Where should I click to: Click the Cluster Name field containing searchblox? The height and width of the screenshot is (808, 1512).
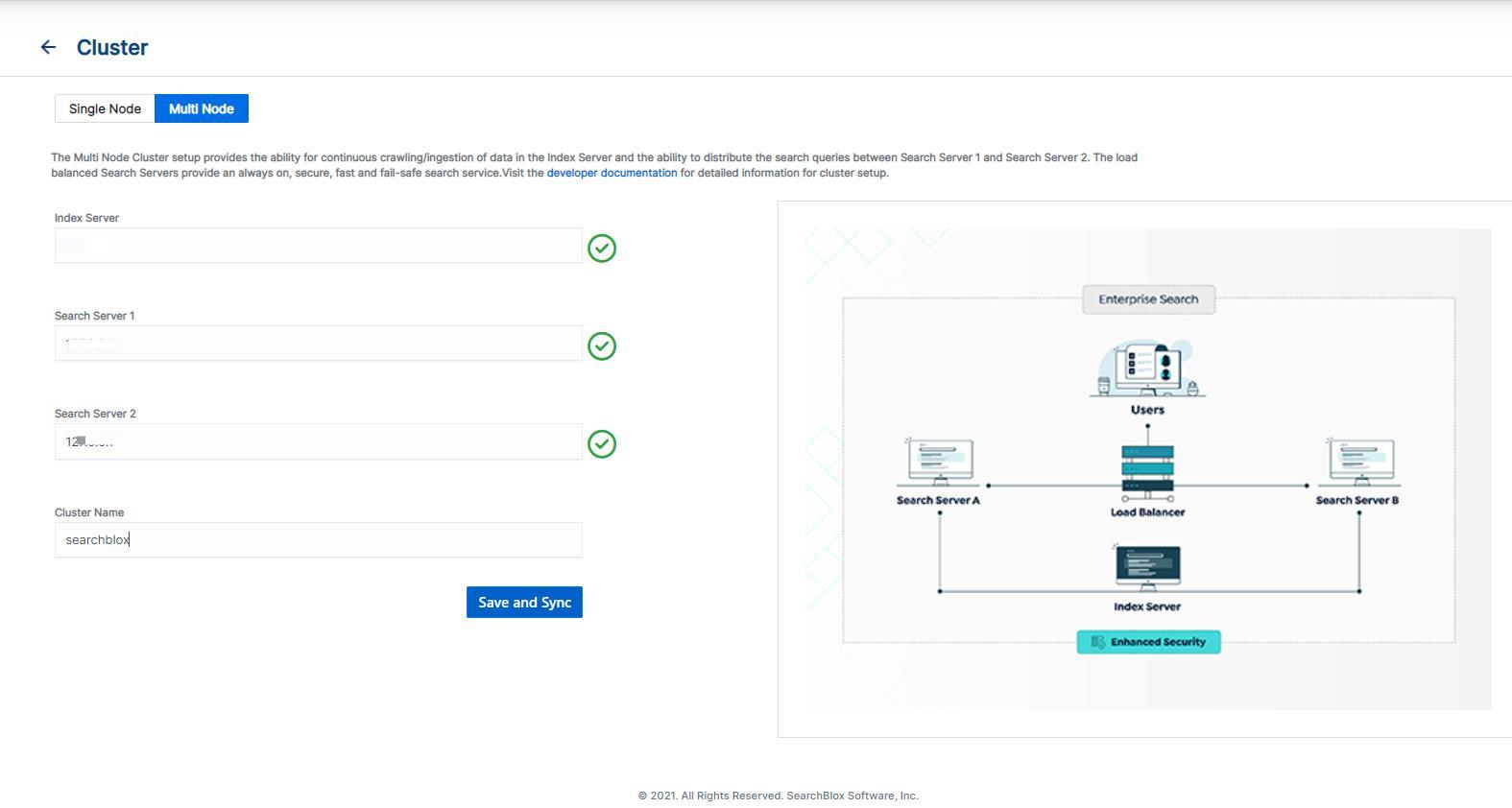[319, 540]
